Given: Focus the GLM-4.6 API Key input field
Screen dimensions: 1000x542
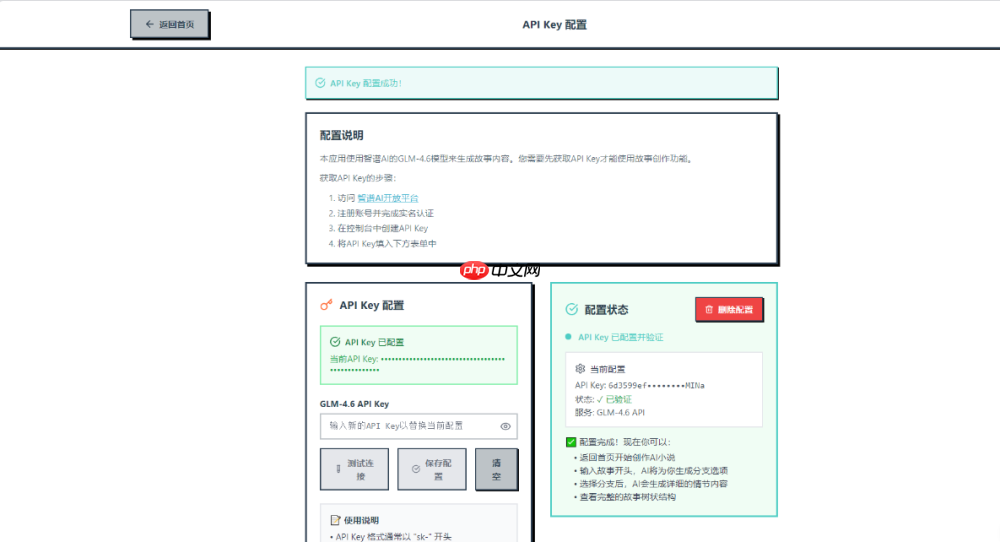Looking at the screenshot, I should pyautogui.click(x=418, y=427).
